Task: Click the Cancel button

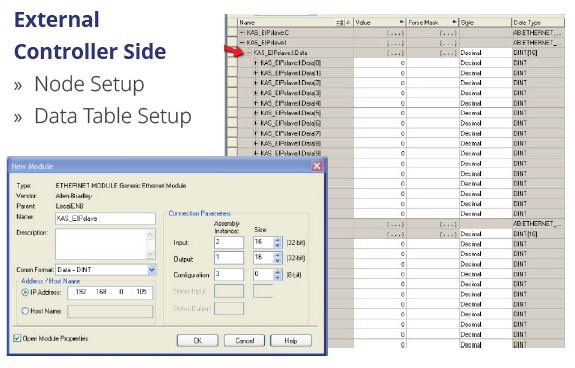Action: click(245, 341)
